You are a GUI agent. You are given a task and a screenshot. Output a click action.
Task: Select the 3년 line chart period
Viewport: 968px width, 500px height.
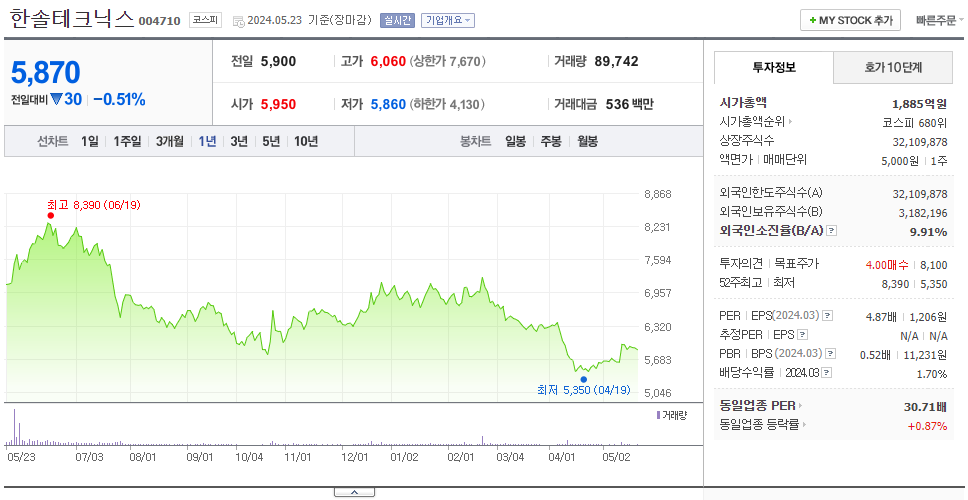pos(239,141)
